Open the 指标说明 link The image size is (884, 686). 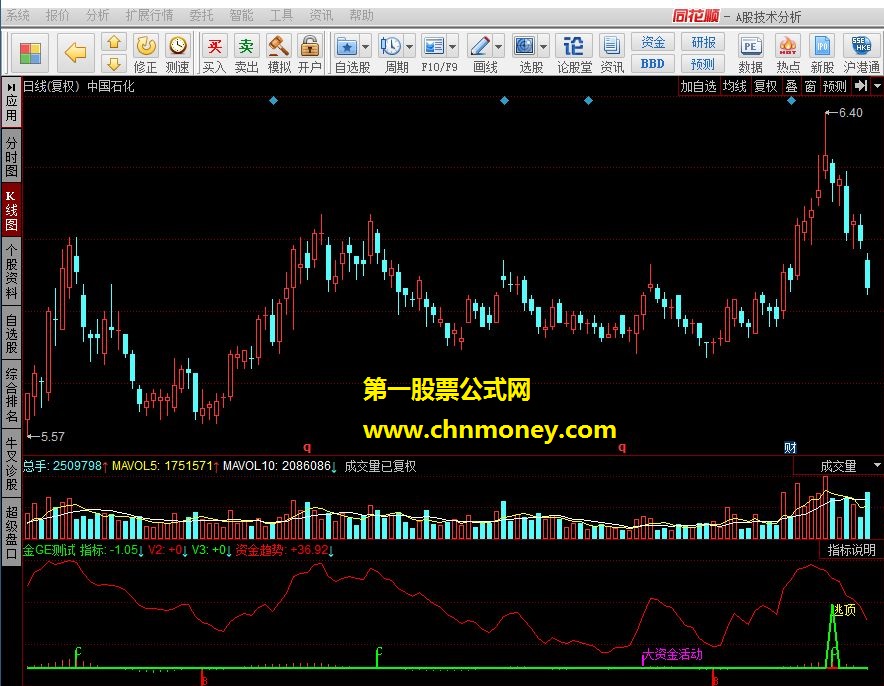851,550
